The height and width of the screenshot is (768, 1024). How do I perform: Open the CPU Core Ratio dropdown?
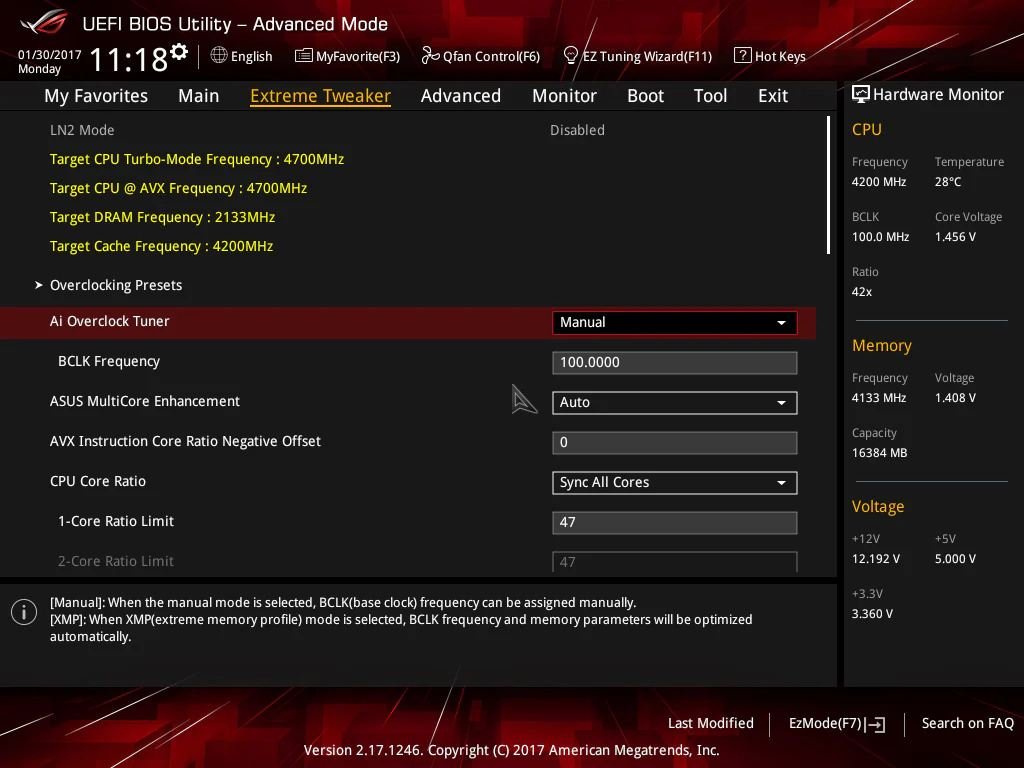(x=673, y=482)
